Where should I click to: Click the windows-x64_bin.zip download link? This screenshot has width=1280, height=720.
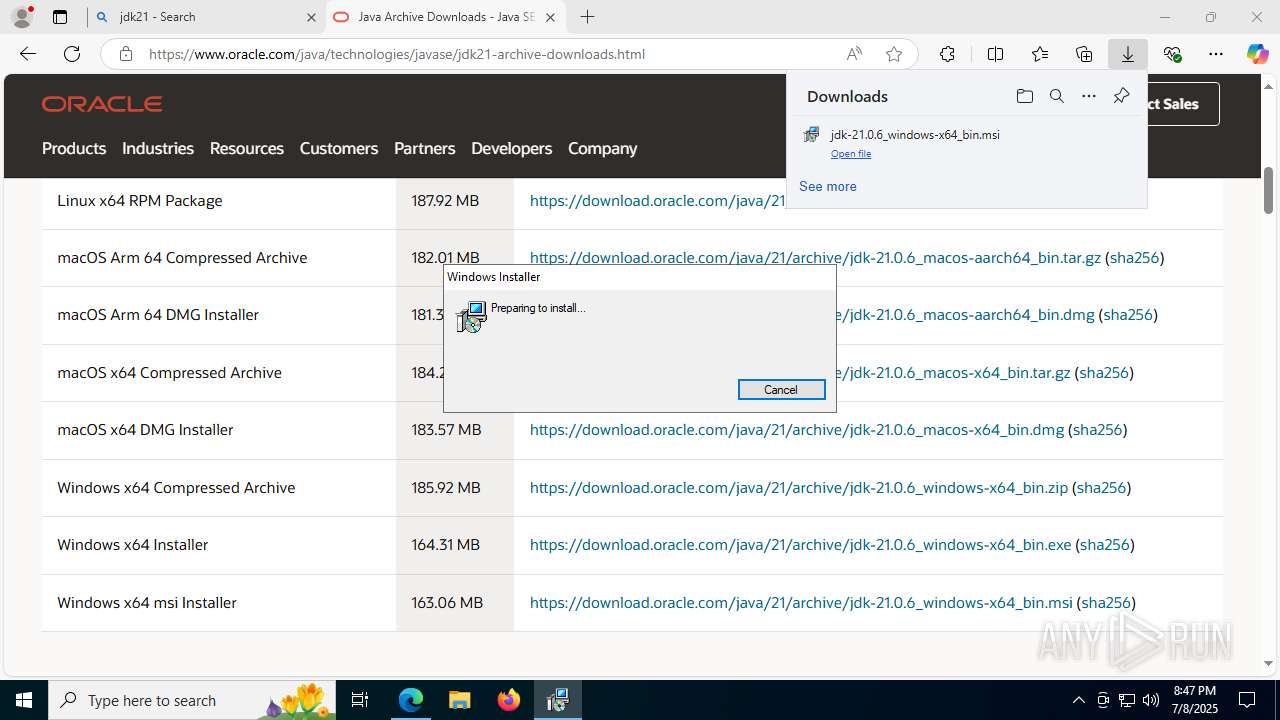[799, 488]
